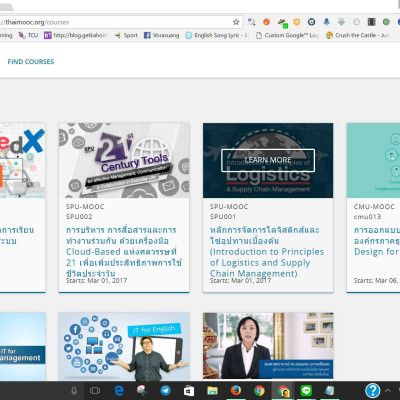
Task: Open the FIND COURSES menu item
Action: tap(31, 62)
